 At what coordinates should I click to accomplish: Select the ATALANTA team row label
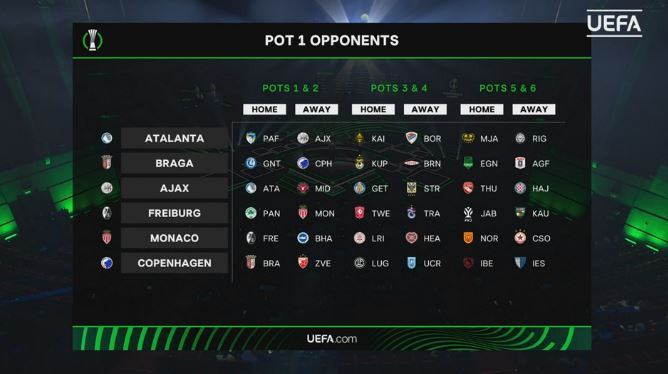(x=174, y=138)
